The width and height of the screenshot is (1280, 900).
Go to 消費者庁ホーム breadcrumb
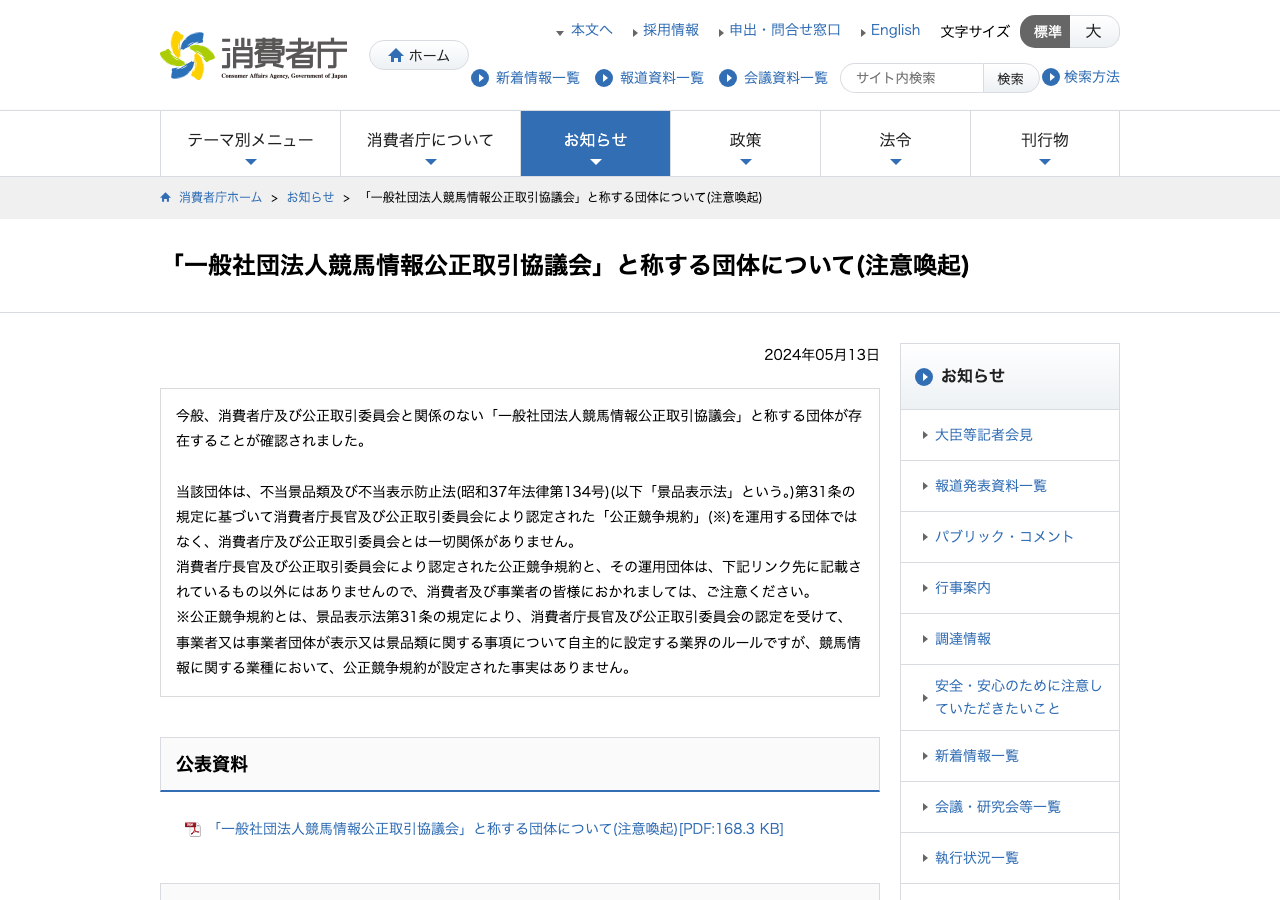220,198
